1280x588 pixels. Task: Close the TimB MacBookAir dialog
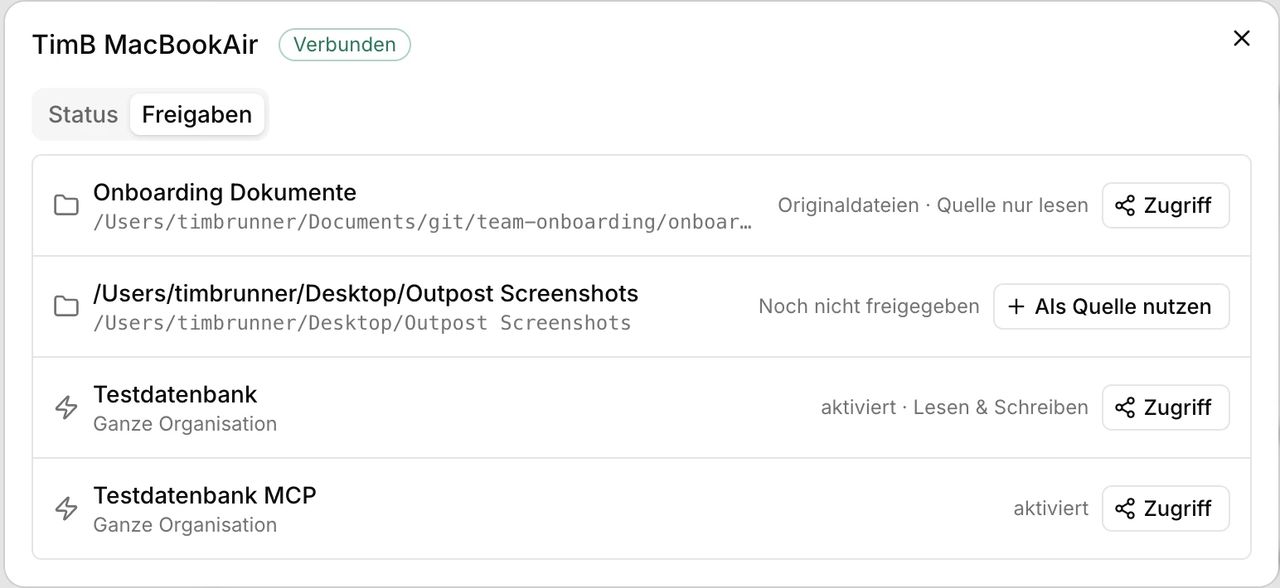1241,38
